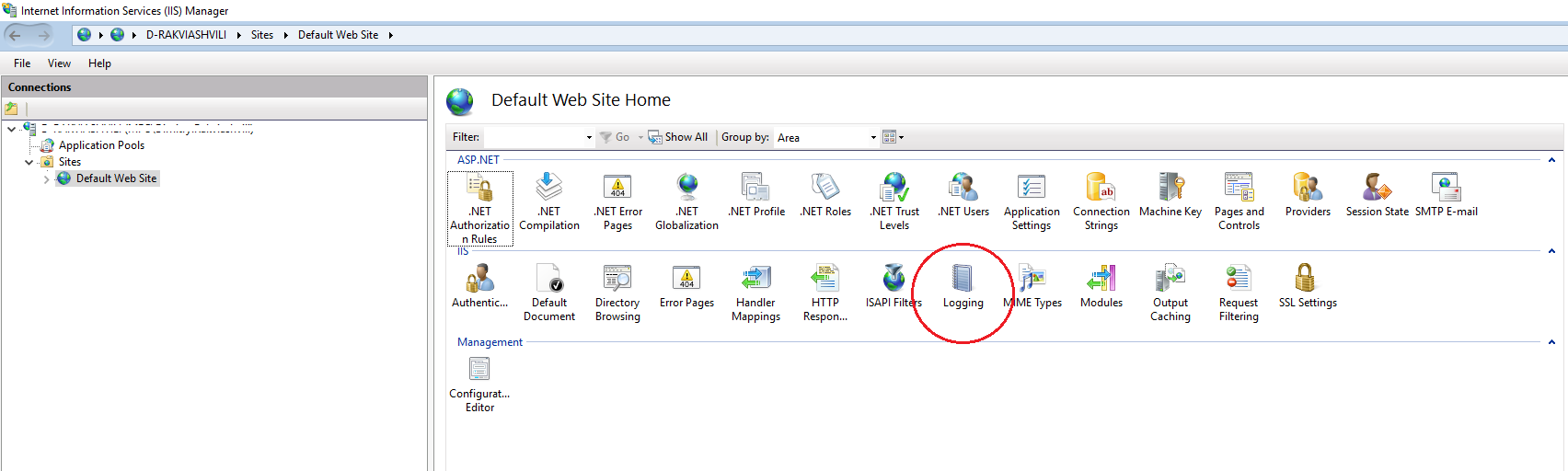Viewport: 1568px width, 471px height.
Task: Open SMTP E-mail feature
Action: coord(1446,195)
